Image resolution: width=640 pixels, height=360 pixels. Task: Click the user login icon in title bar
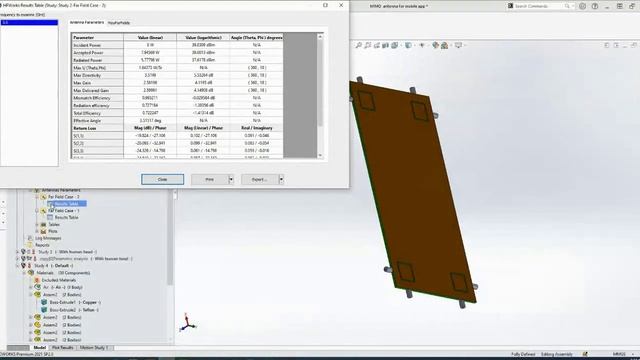(x=582, y=6)
